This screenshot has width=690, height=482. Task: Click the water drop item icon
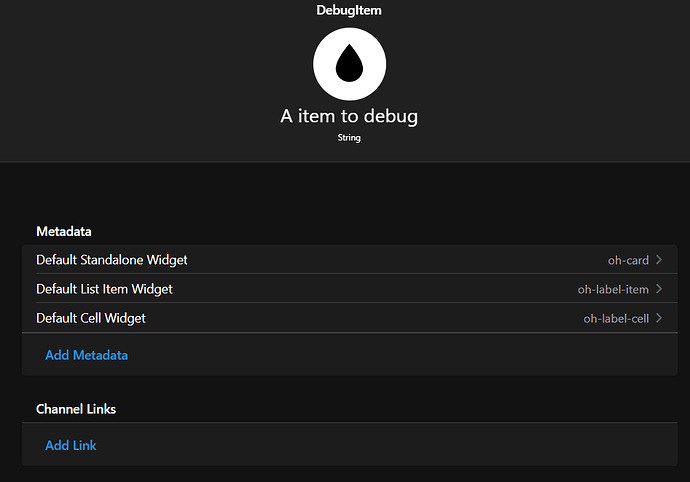click(x=349, y=64)
